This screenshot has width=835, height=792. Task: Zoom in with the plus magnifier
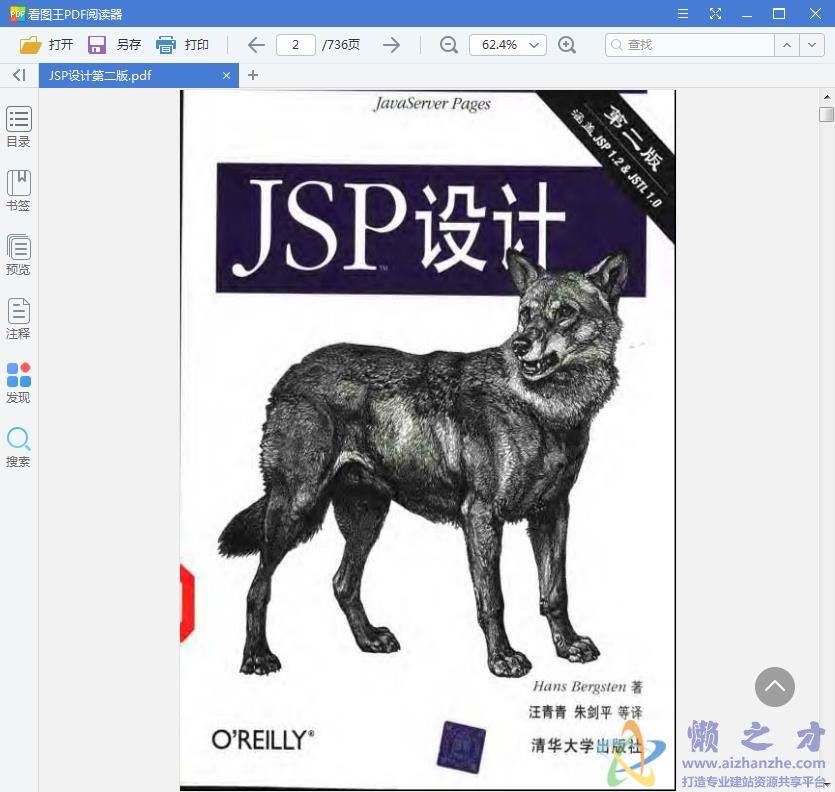point(567,45)
